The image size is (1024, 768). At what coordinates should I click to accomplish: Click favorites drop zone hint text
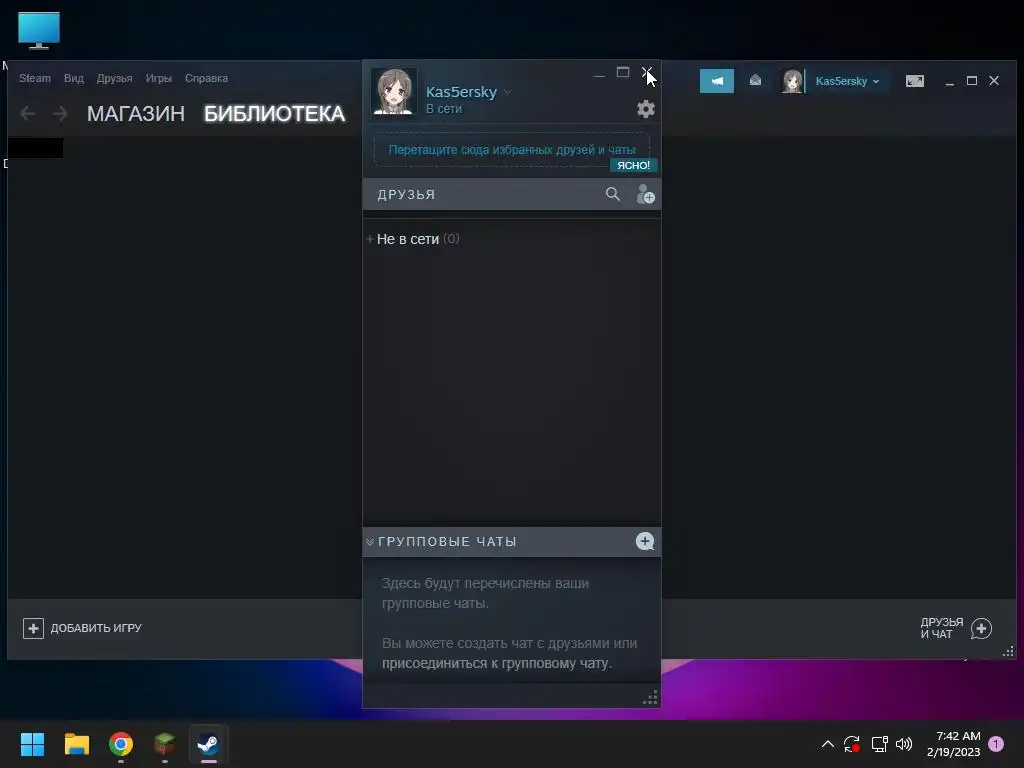point(511,150)
